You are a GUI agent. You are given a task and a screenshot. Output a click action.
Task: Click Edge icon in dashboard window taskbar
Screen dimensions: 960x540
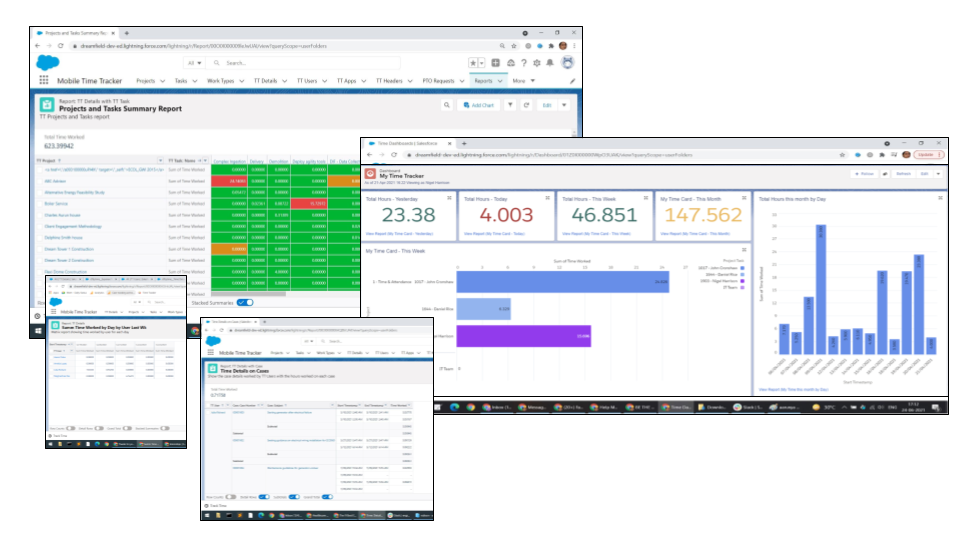click(454, 407)
